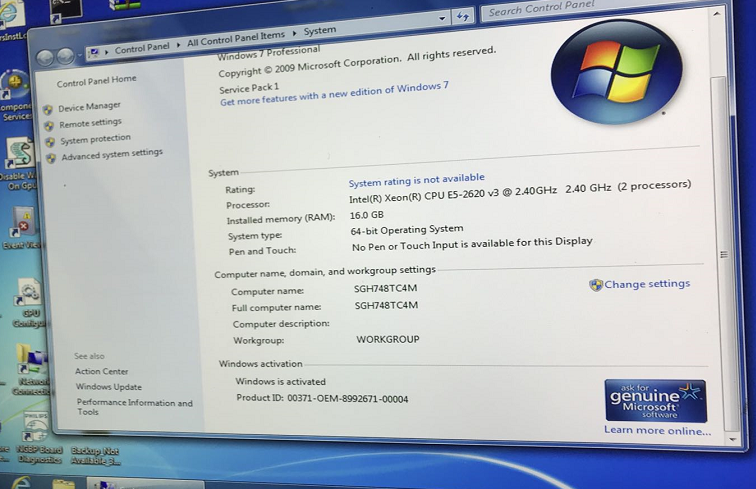
Task: Click 'System rating is not available' link
Action: (x=416, y=181)
